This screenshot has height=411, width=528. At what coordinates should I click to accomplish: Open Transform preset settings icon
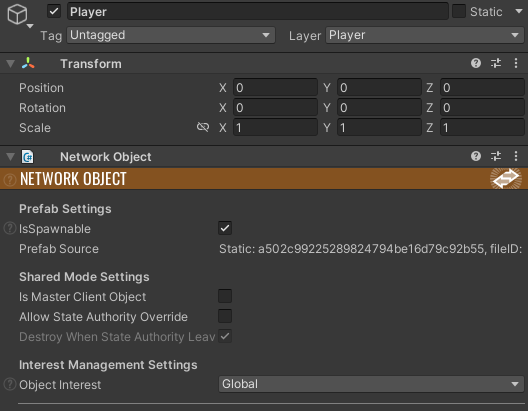496,63
